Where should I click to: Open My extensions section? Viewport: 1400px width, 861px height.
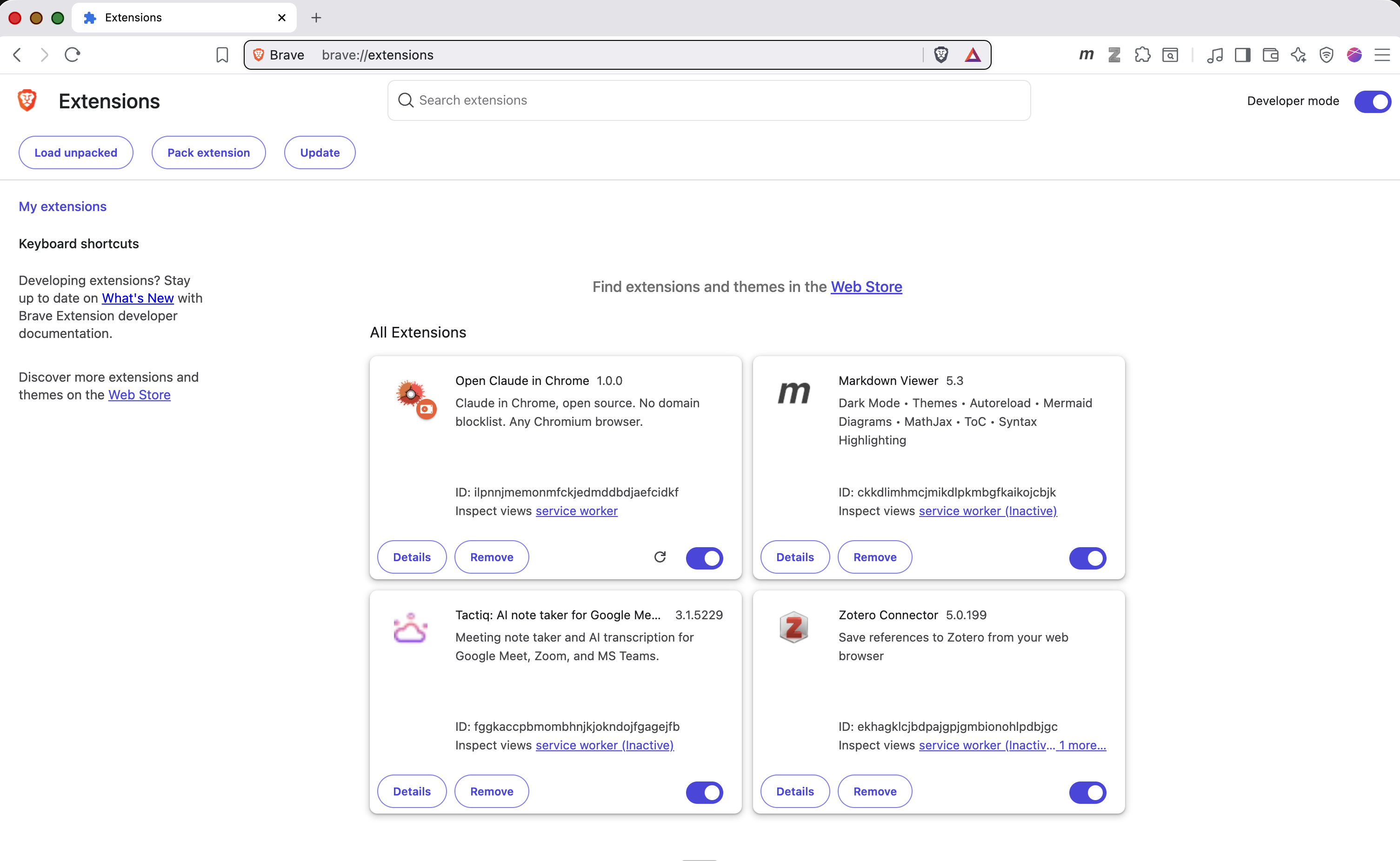point(63,206)
